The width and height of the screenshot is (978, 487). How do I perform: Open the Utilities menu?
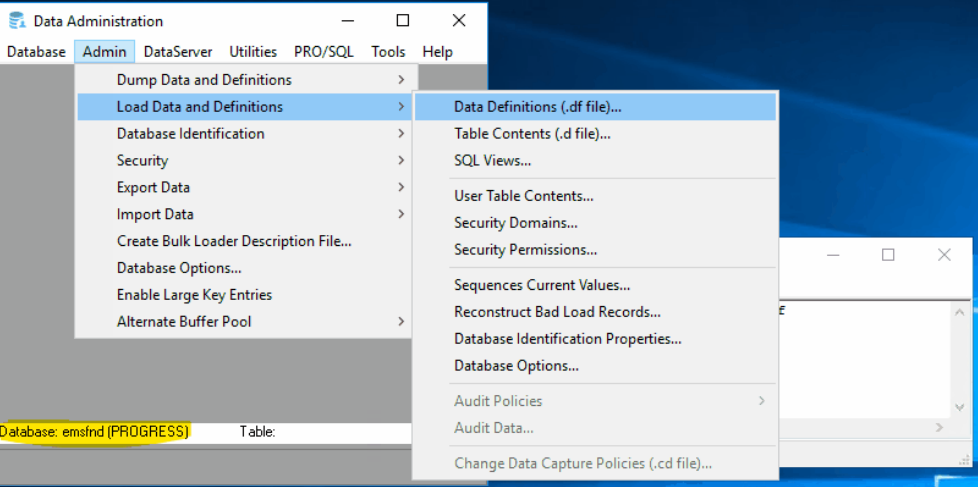pyautogui.click(x=253, y=52)
